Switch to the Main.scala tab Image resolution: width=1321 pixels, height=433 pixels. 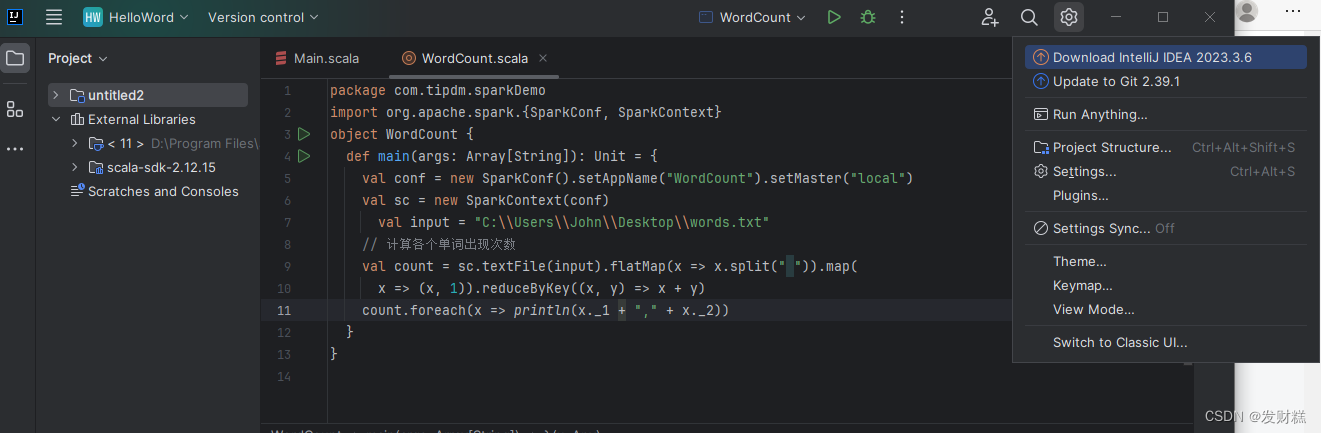point(317,58)
